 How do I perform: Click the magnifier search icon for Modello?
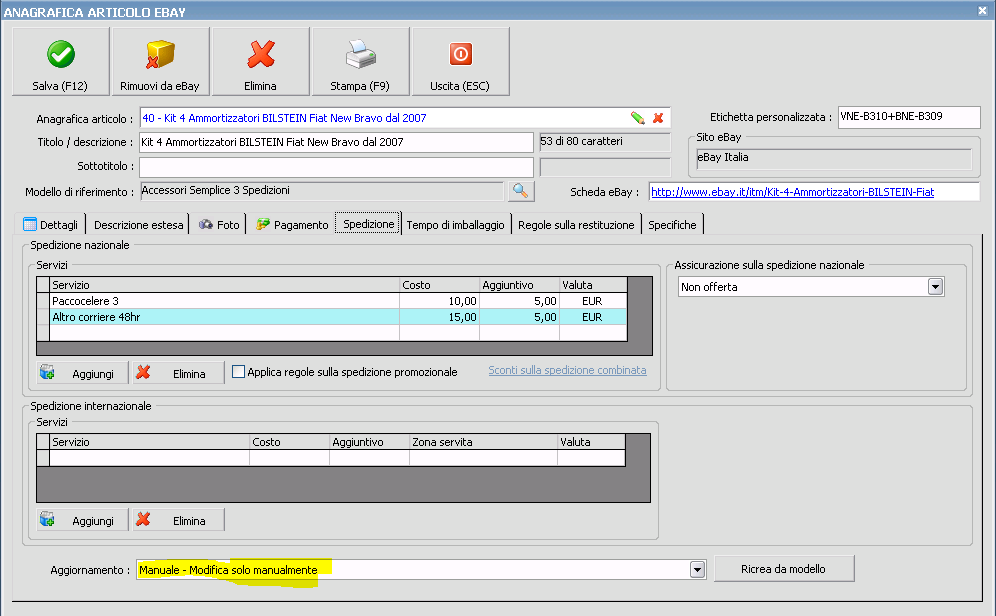[x=521, y=190]
